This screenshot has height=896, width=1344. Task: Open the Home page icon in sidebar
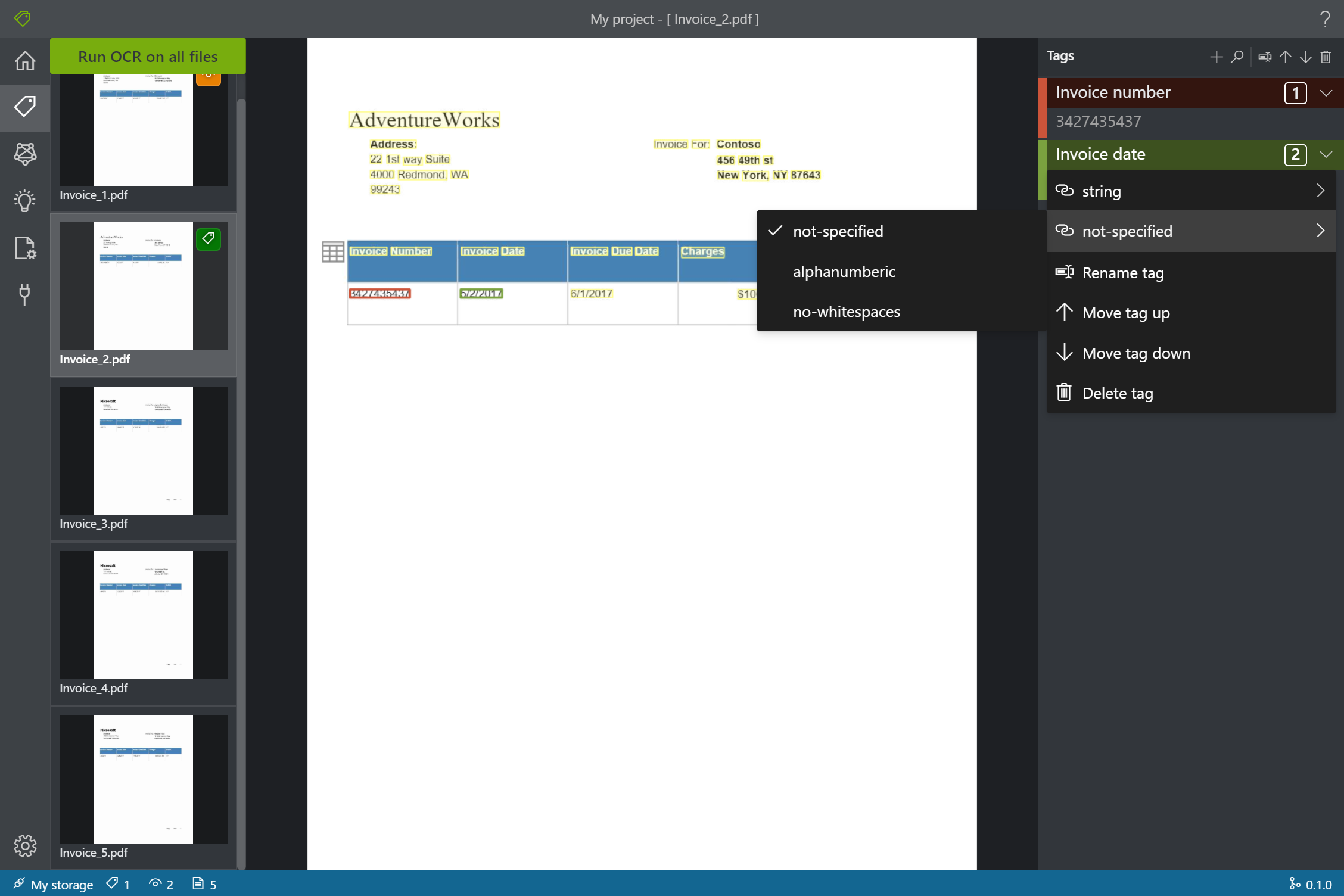click(25, 61)
